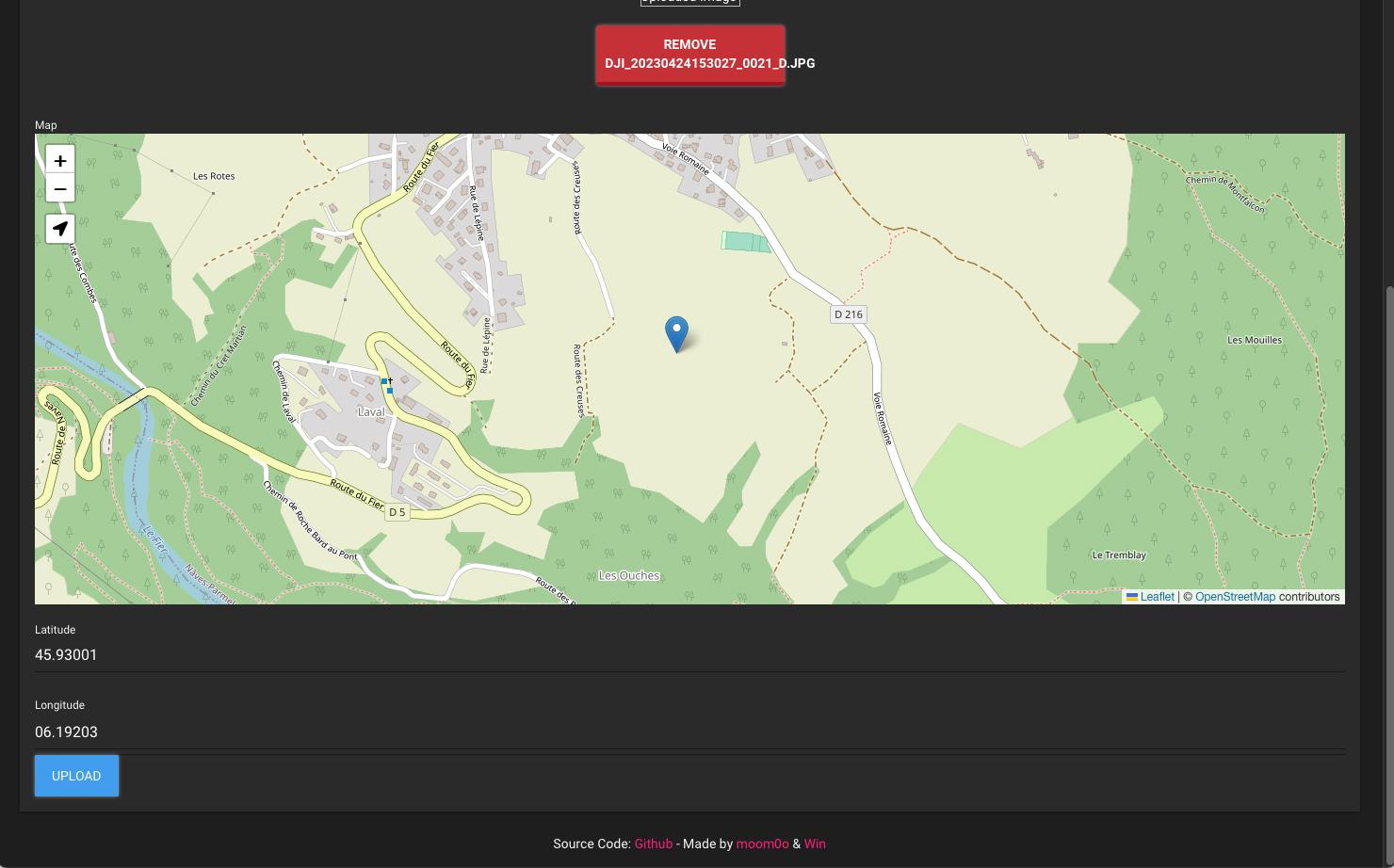Focus the Latitude input field
Viewport: 1394px width, 868px height.
pos(689,655)
